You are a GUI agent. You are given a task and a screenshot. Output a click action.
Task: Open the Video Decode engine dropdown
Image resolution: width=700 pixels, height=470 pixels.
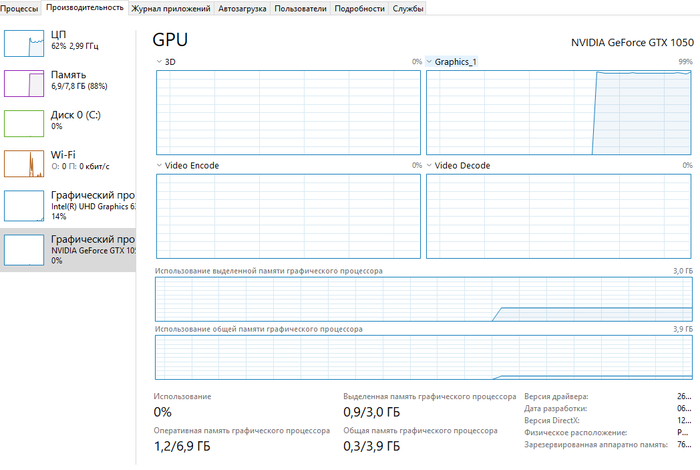[430, 165]
